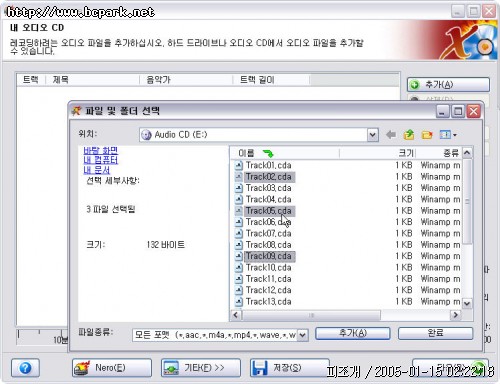
Task: Click the 완료 button in file dialog
Action: coord(435,333)
